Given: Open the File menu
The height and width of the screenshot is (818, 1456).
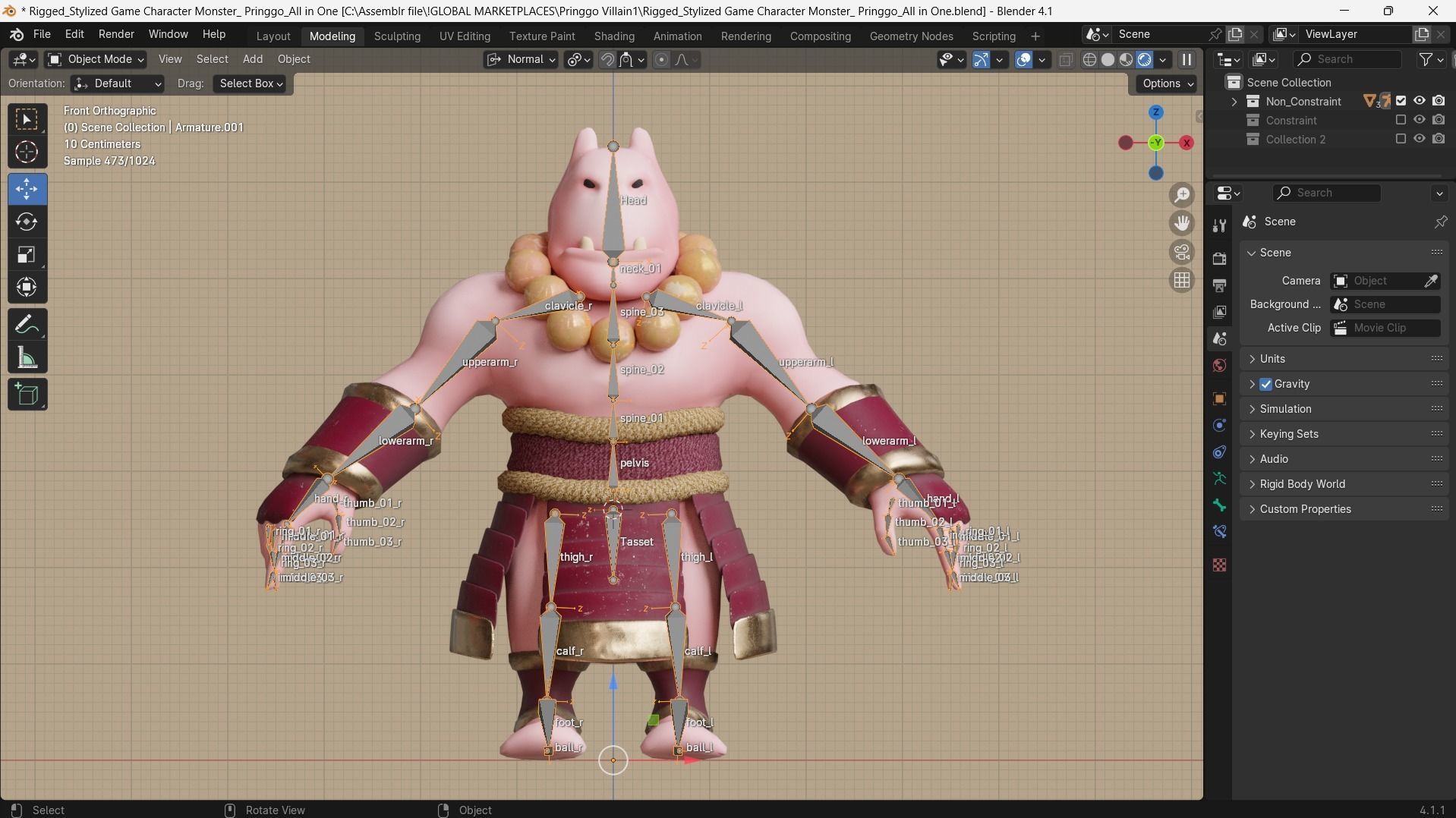Looking at the screenshot, I should pos(42,35).
